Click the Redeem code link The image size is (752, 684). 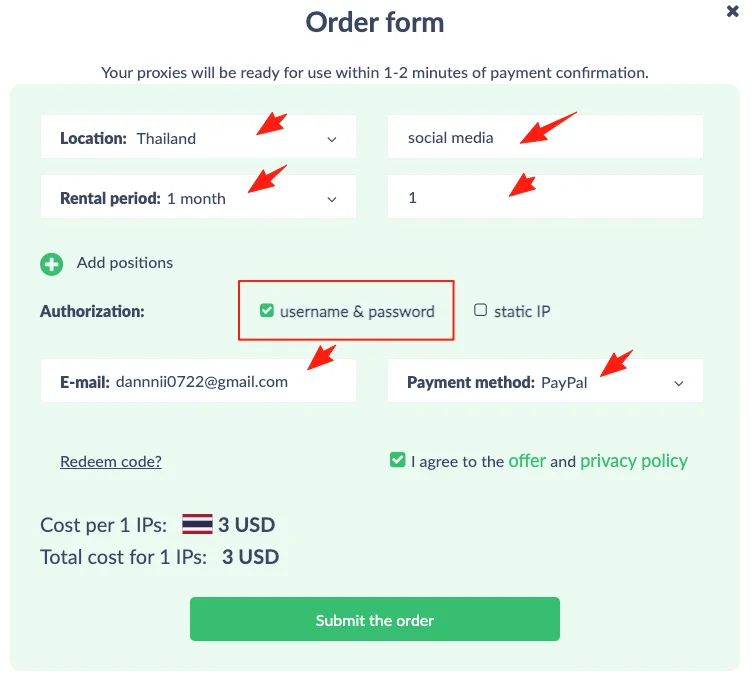[x=111, y=461]
